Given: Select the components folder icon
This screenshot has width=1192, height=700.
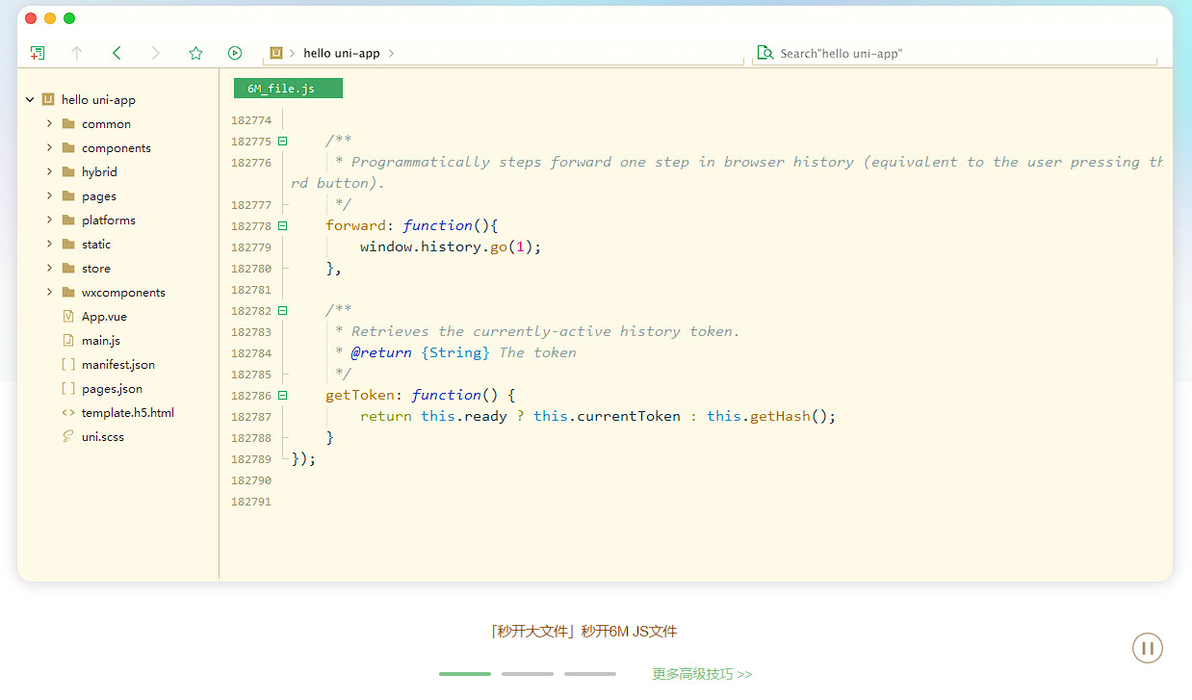Looking at the screenshot, I should coord(68,147).
